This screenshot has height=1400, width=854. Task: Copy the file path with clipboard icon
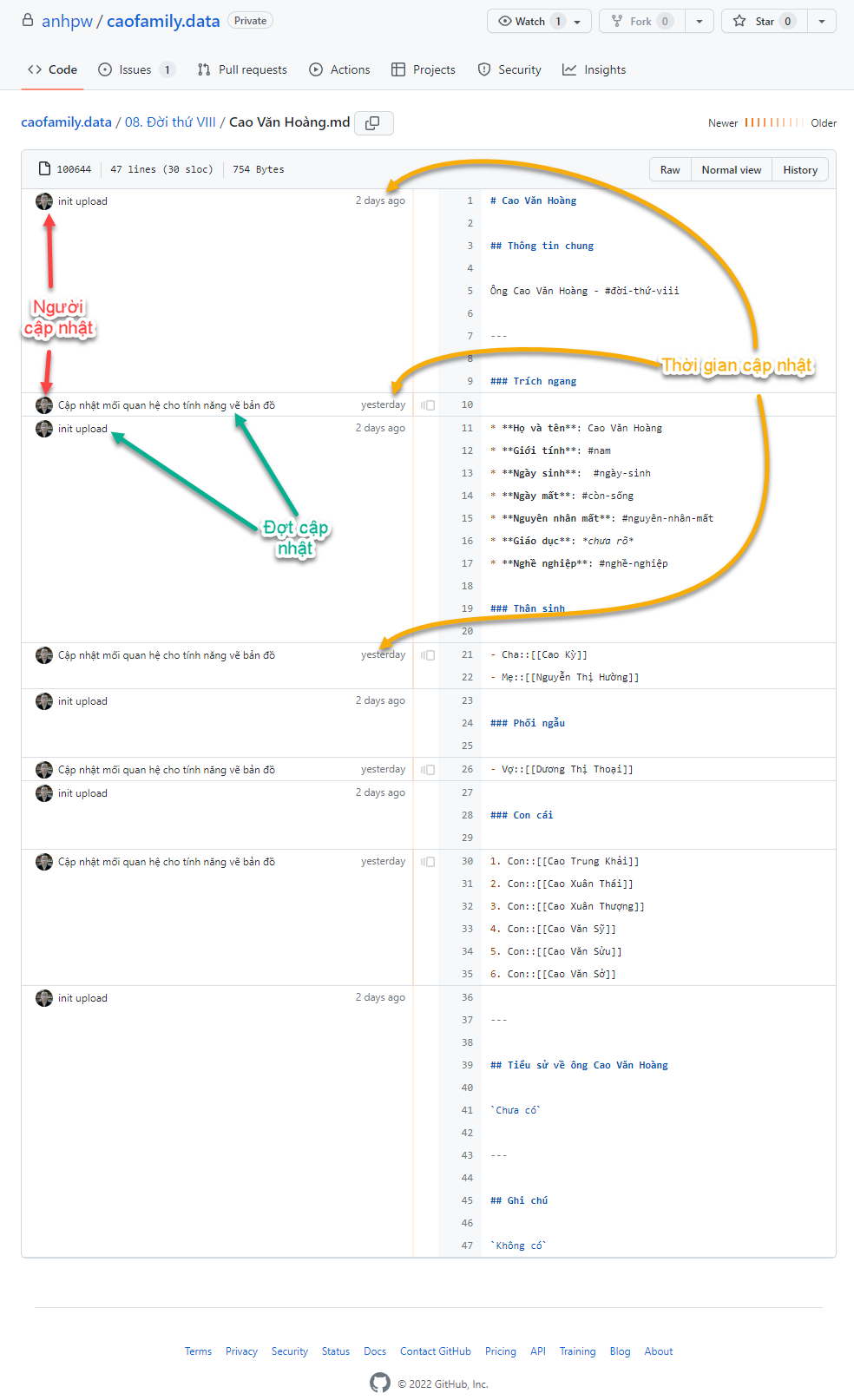(373, 123)
